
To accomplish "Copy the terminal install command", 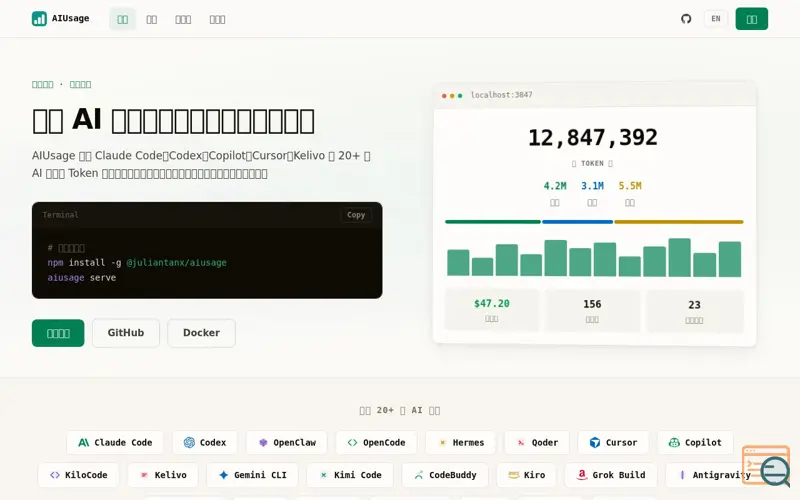I will click(x=356, y=215).
